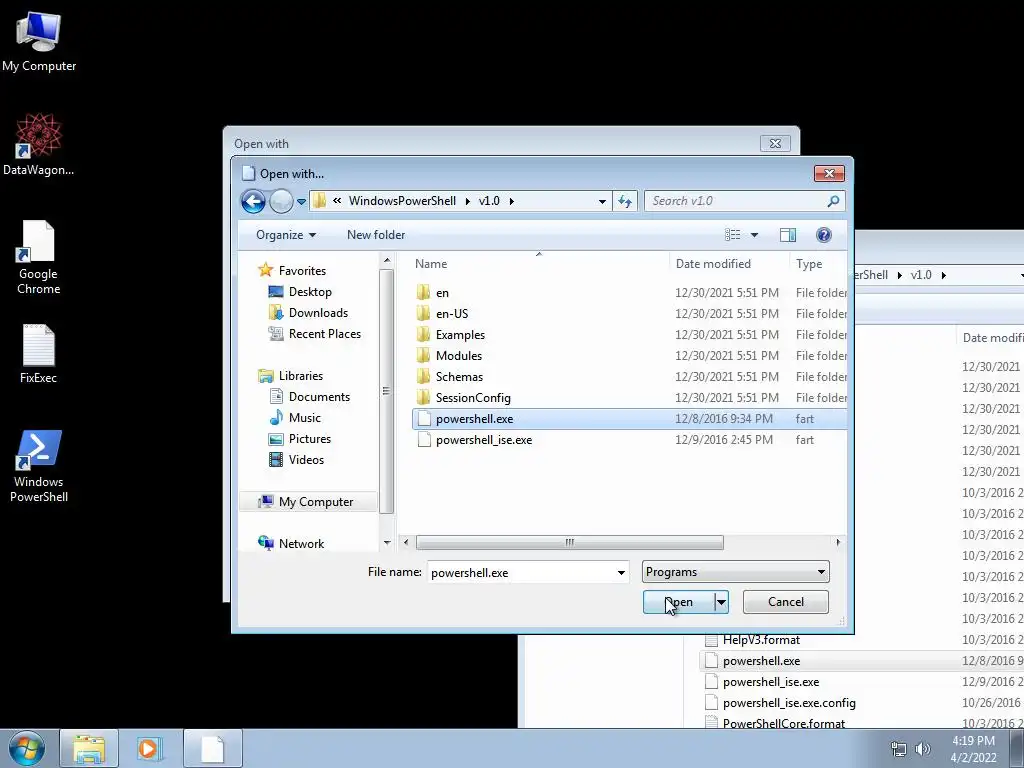Open the Organize menu

(286, 235)
